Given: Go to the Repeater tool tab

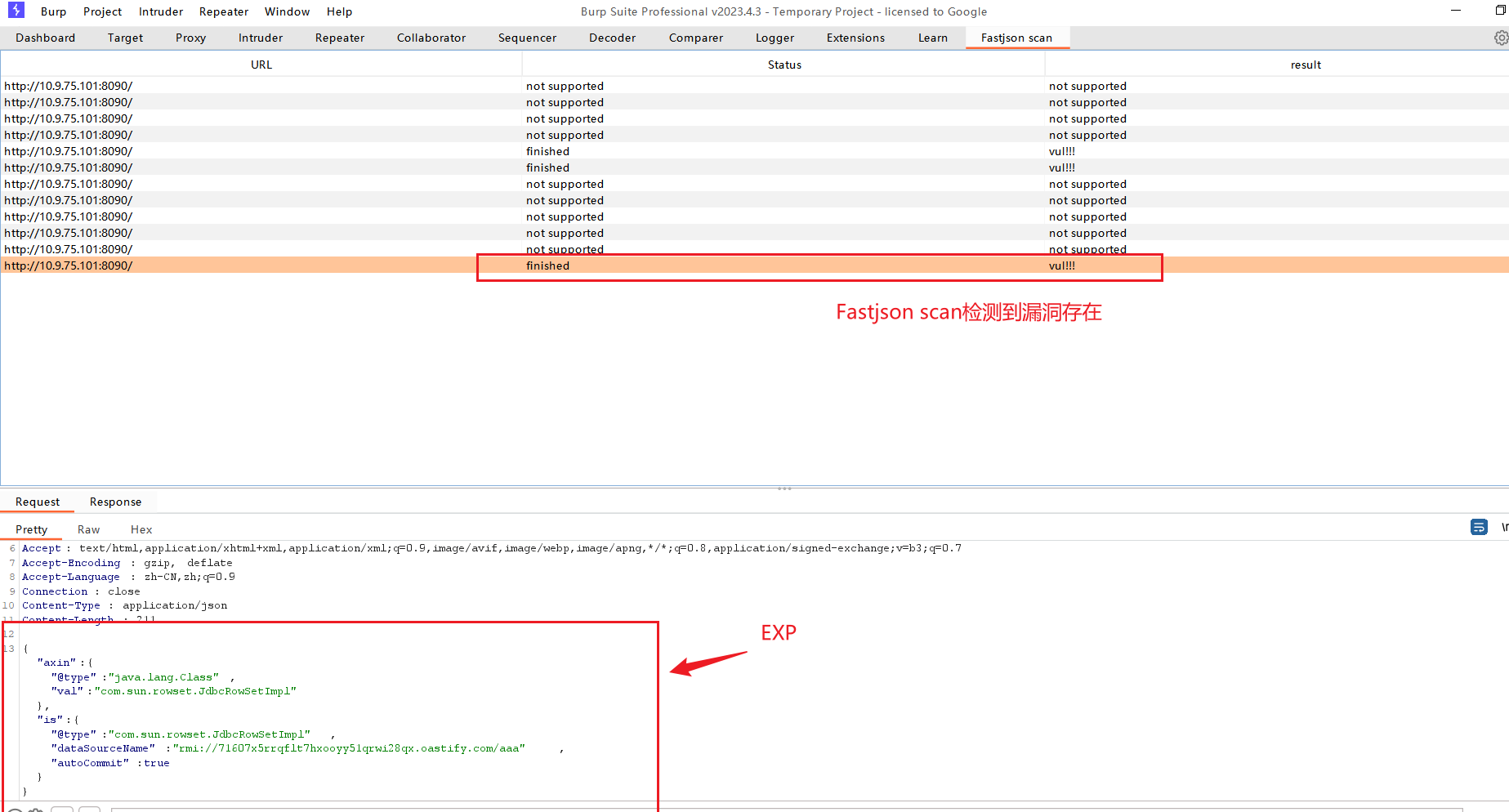Looking at the screenshot, I should (340, 38).
